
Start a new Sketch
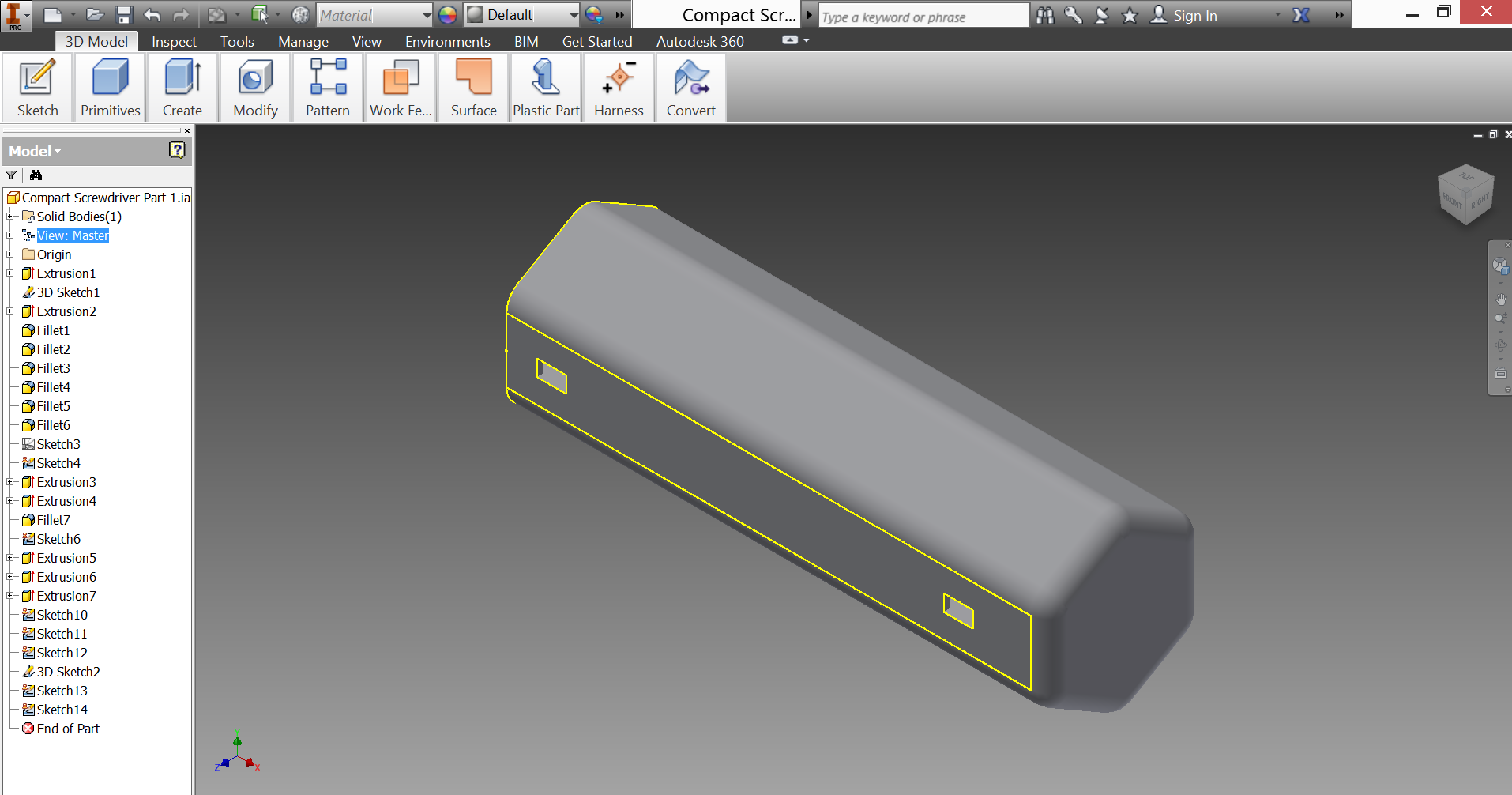click(38, 88)
